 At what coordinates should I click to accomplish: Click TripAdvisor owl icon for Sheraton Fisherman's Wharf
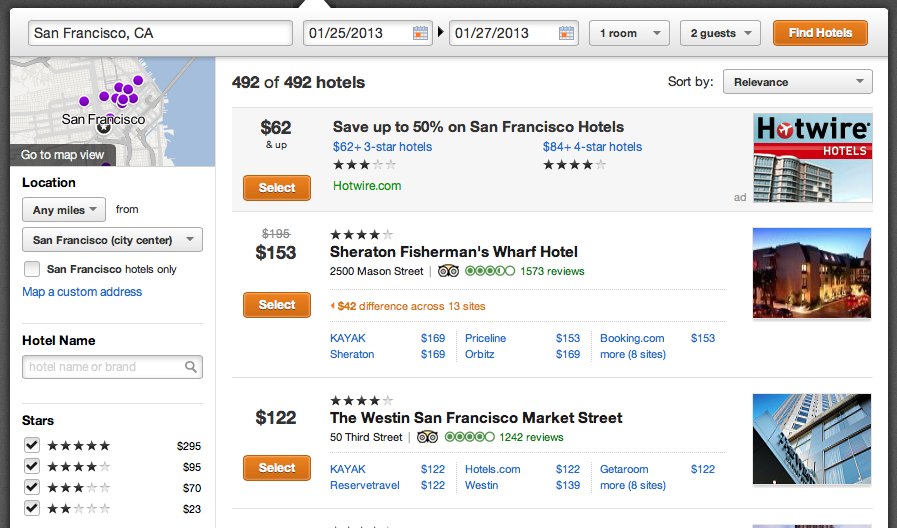point(448,271)
